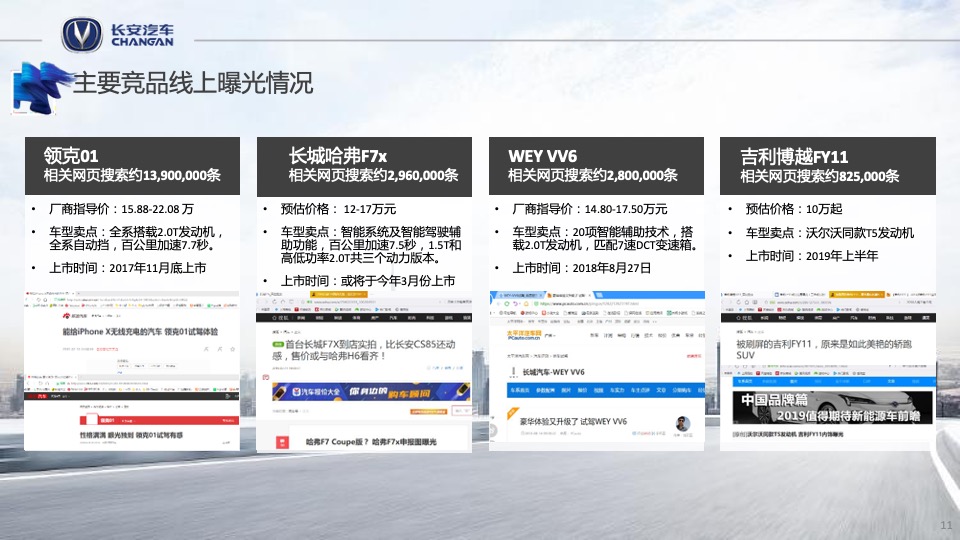Open the 能给iPhone X无线充电的汽车 领克01试驾体验 headline
This screenshot has width=960, height=540.
[x=140, y=331]
